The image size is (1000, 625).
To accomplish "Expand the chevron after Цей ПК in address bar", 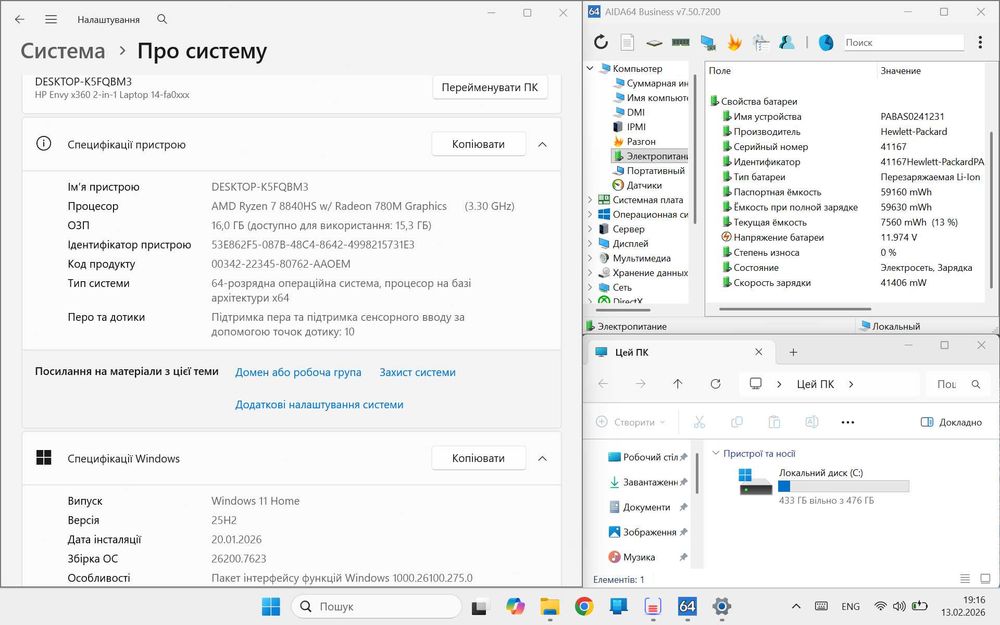I will 851,384.
